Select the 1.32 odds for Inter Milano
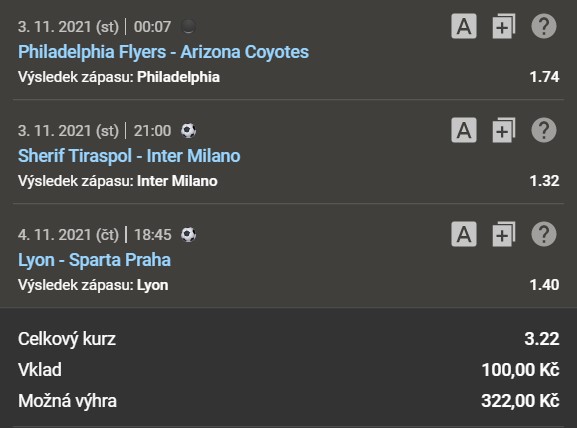 click(x=544, y=181)
